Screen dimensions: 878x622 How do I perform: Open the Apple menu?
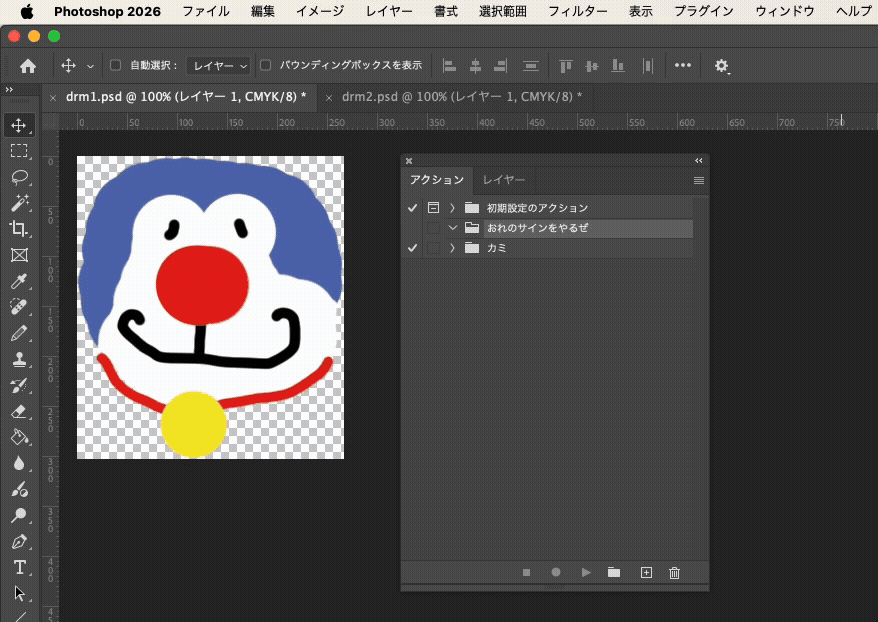pyautogui.click(x=27, y=11)
